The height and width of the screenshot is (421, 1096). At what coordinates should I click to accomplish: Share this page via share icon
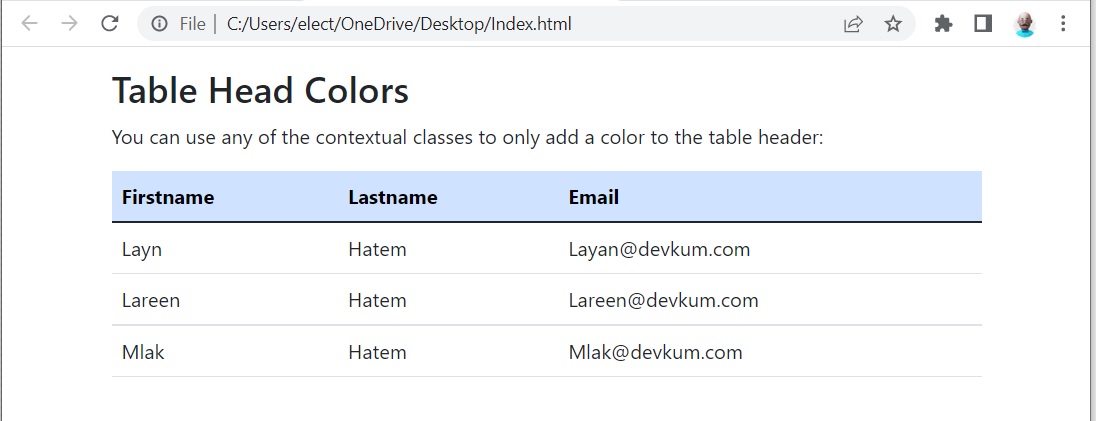tap(853, 24)
